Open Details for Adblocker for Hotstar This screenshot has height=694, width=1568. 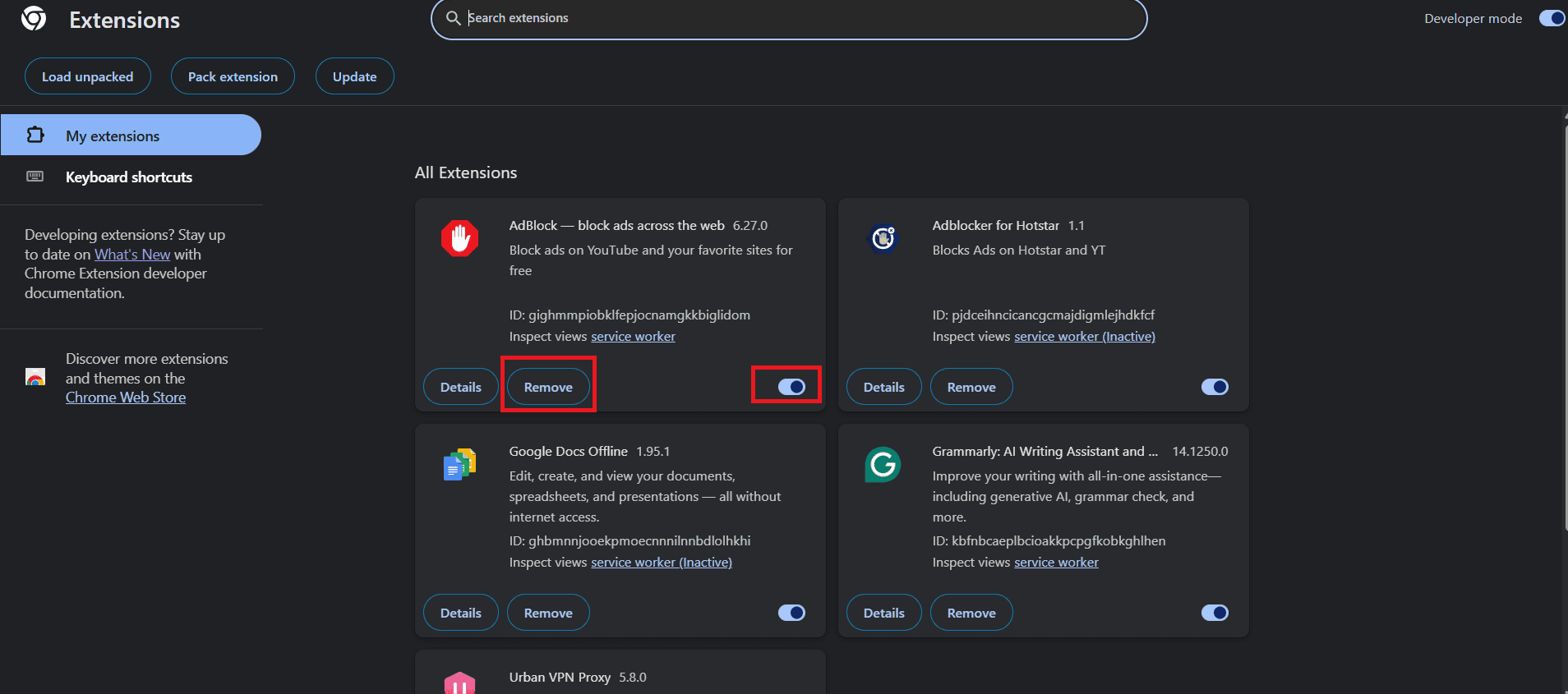point(884,387)
